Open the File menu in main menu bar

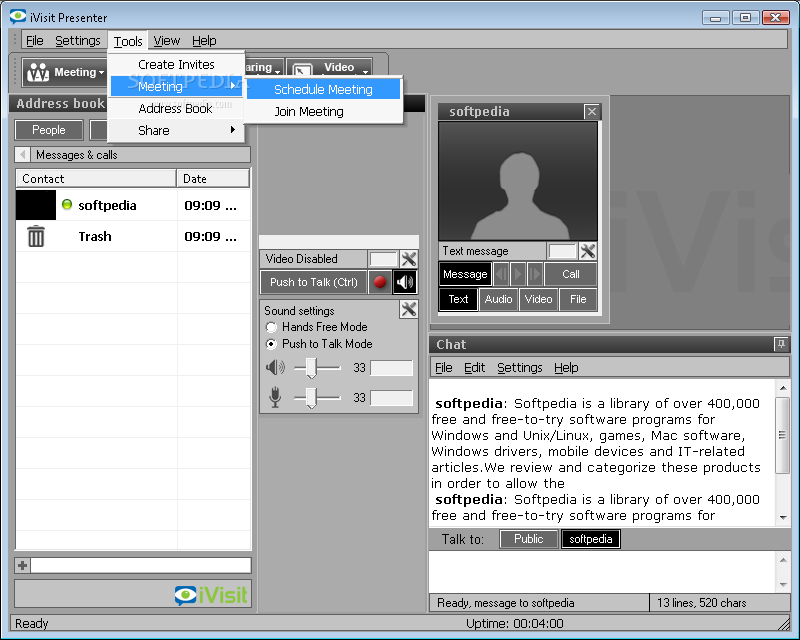tap(35, 40)
